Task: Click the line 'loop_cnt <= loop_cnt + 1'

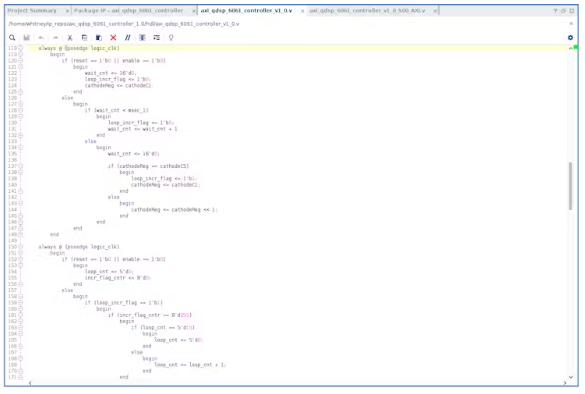Action: coord(190,365)
